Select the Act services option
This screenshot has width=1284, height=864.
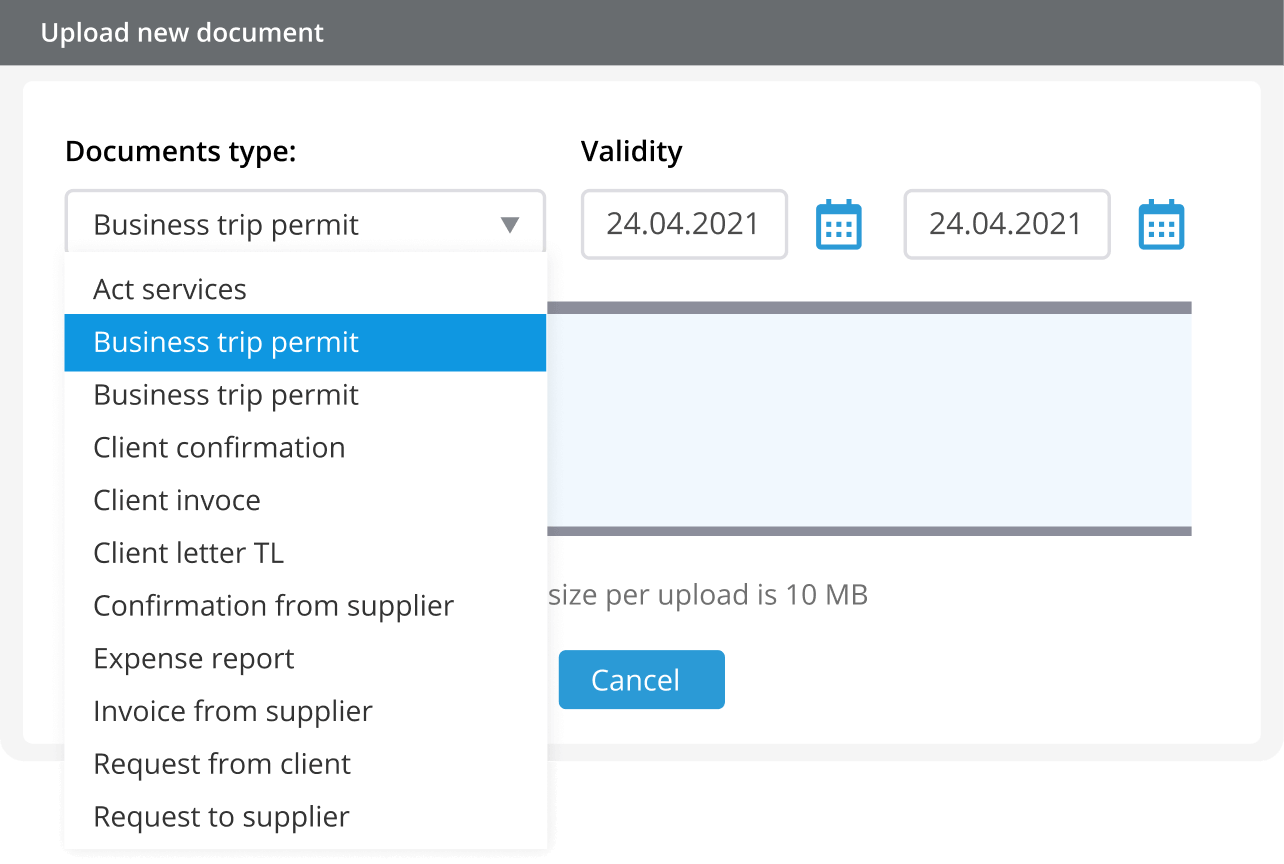pos(170,289)
